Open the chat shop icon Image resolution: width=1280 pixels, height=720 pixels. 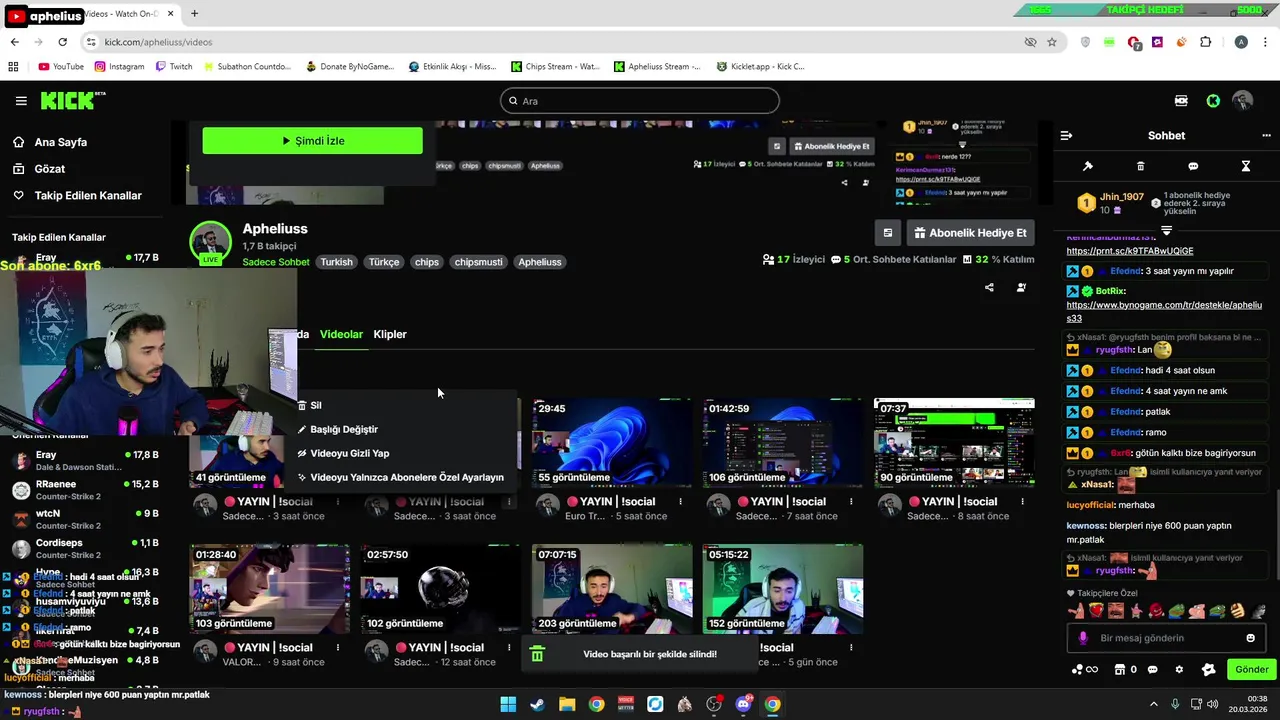(x=1120, y=670)
